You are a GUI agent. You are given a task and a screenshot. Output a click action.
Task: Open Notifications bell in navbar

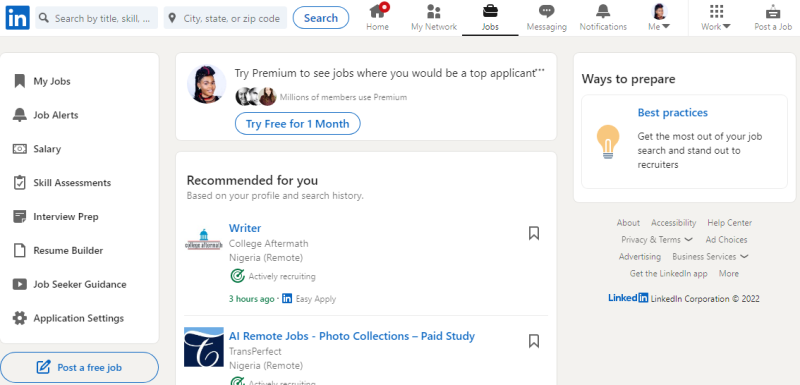[603, 18]
